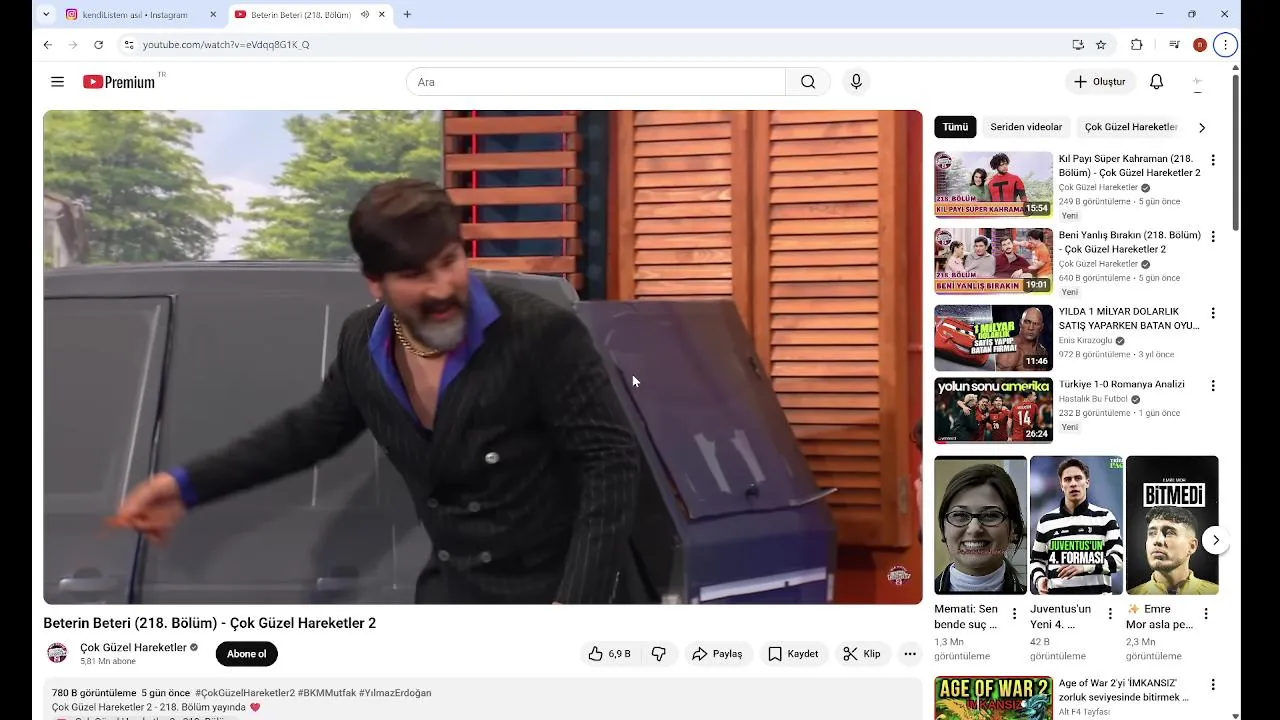This screenshot has height=720, width=1280.
Task: Select the Tümü filter chip
Action: tap(955, 127)
